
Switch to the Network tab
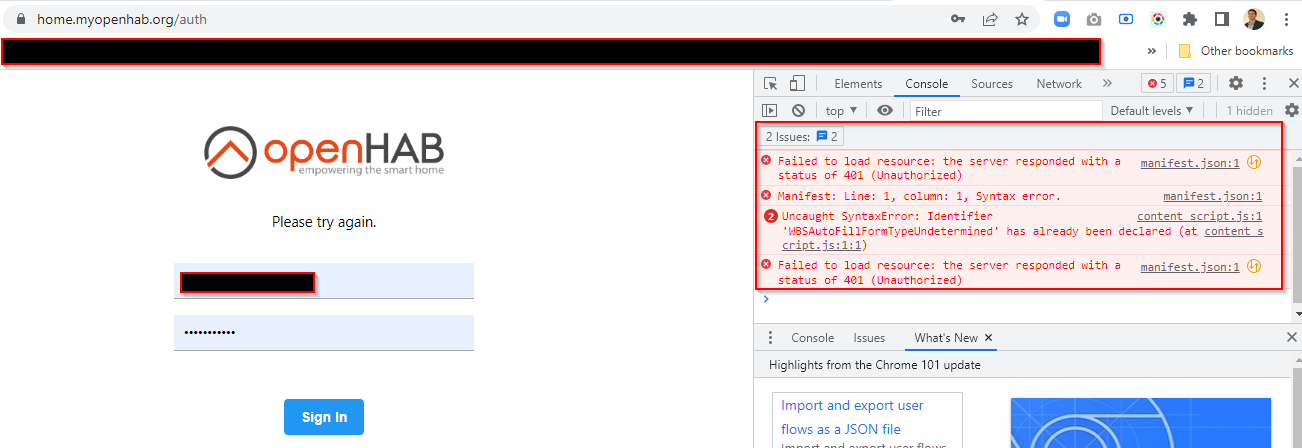tap(1059, 84)
